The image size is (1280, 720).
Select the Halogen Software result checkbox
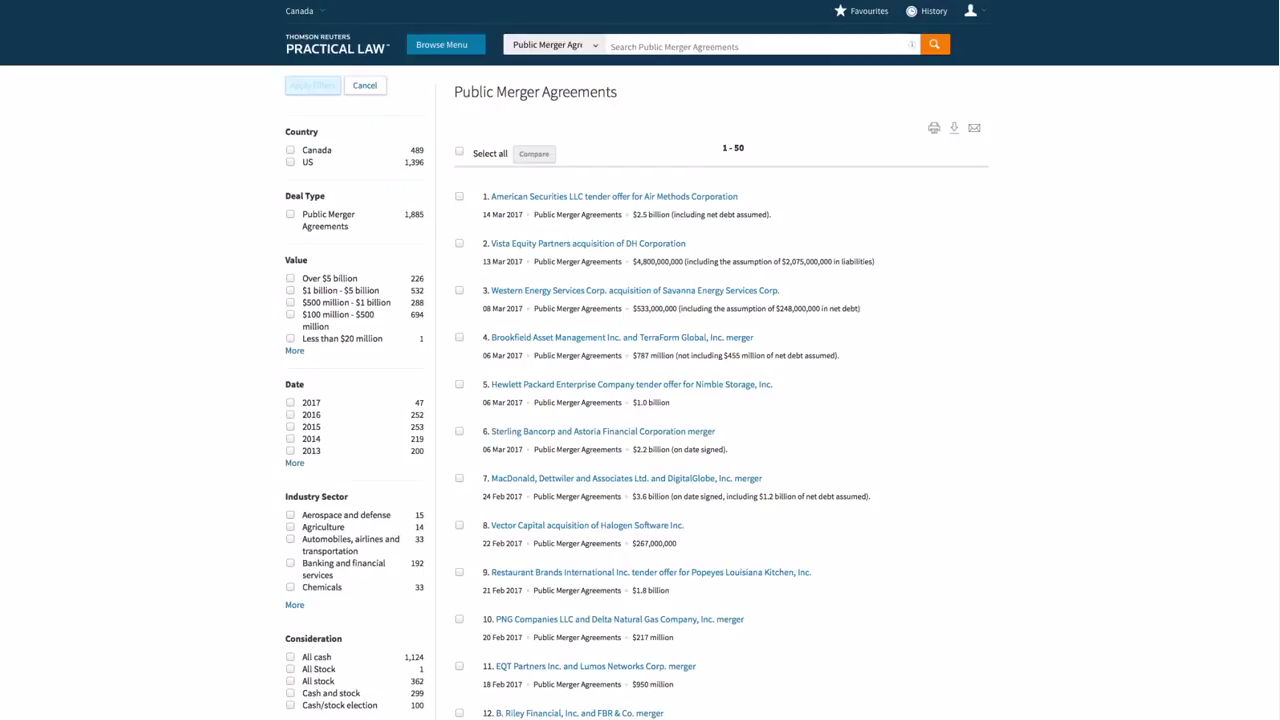pos(459,525)
